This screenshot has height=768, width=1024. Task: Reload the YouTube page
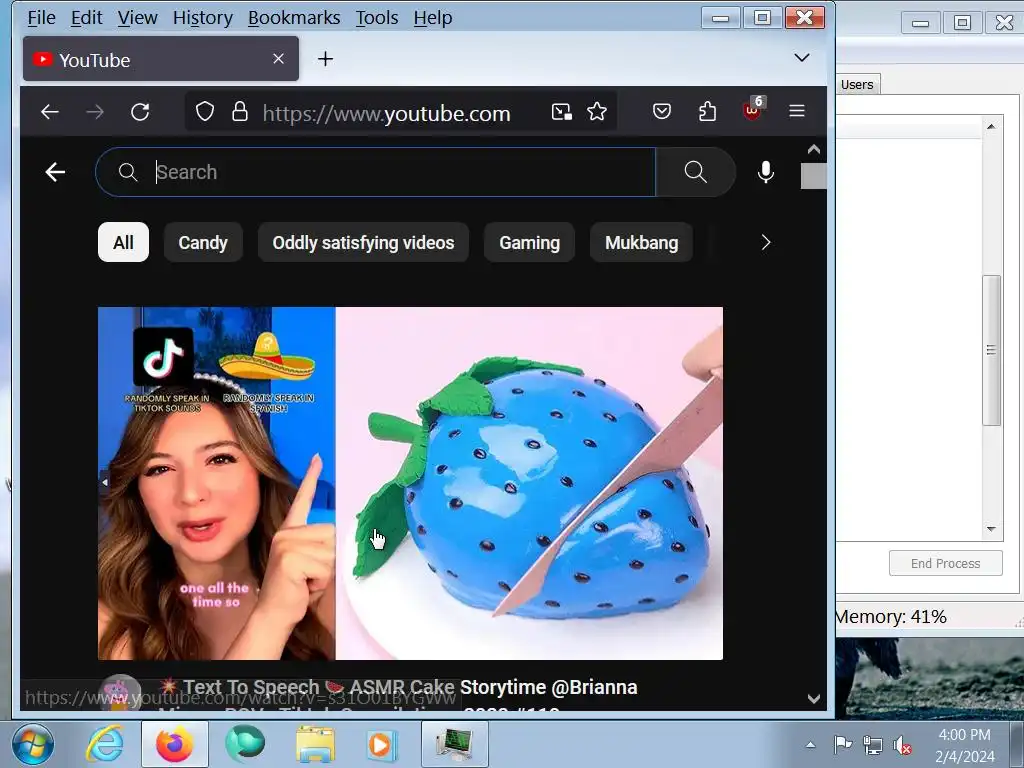(140, 112)
